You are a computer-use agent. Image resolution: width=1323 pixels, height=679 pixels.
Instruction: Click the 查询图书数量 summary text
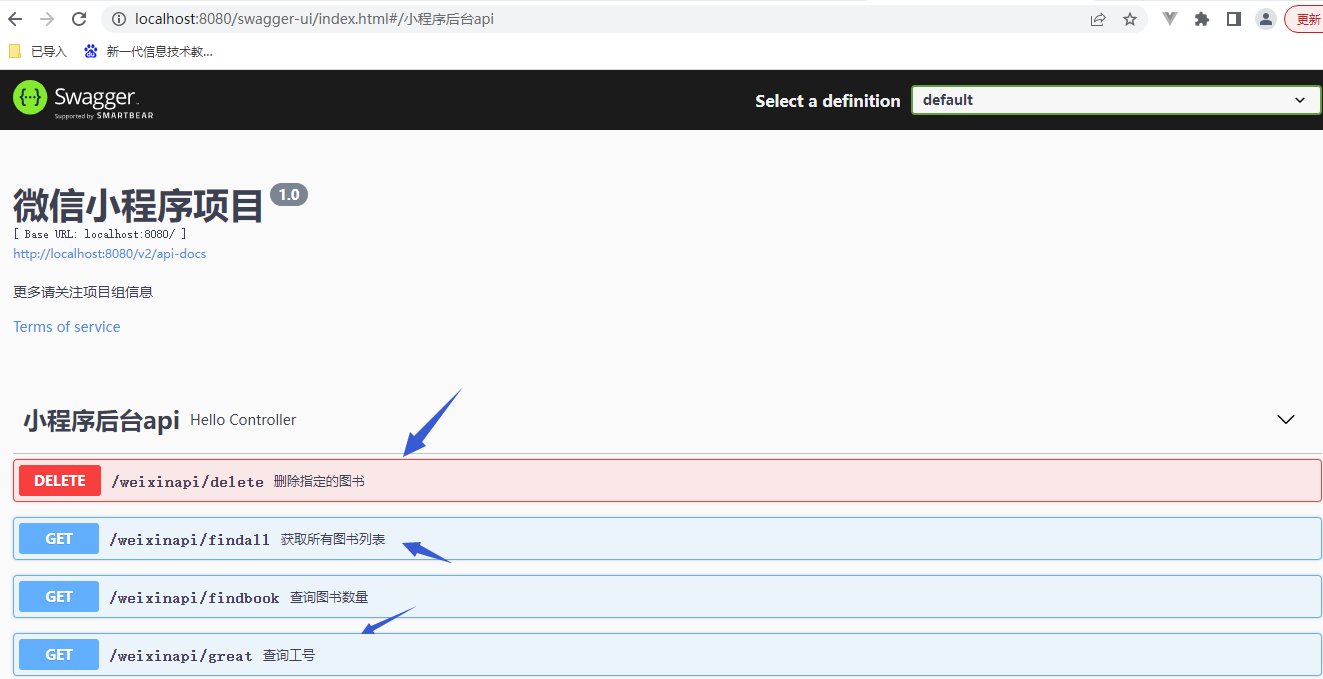(x=329, y=598)
